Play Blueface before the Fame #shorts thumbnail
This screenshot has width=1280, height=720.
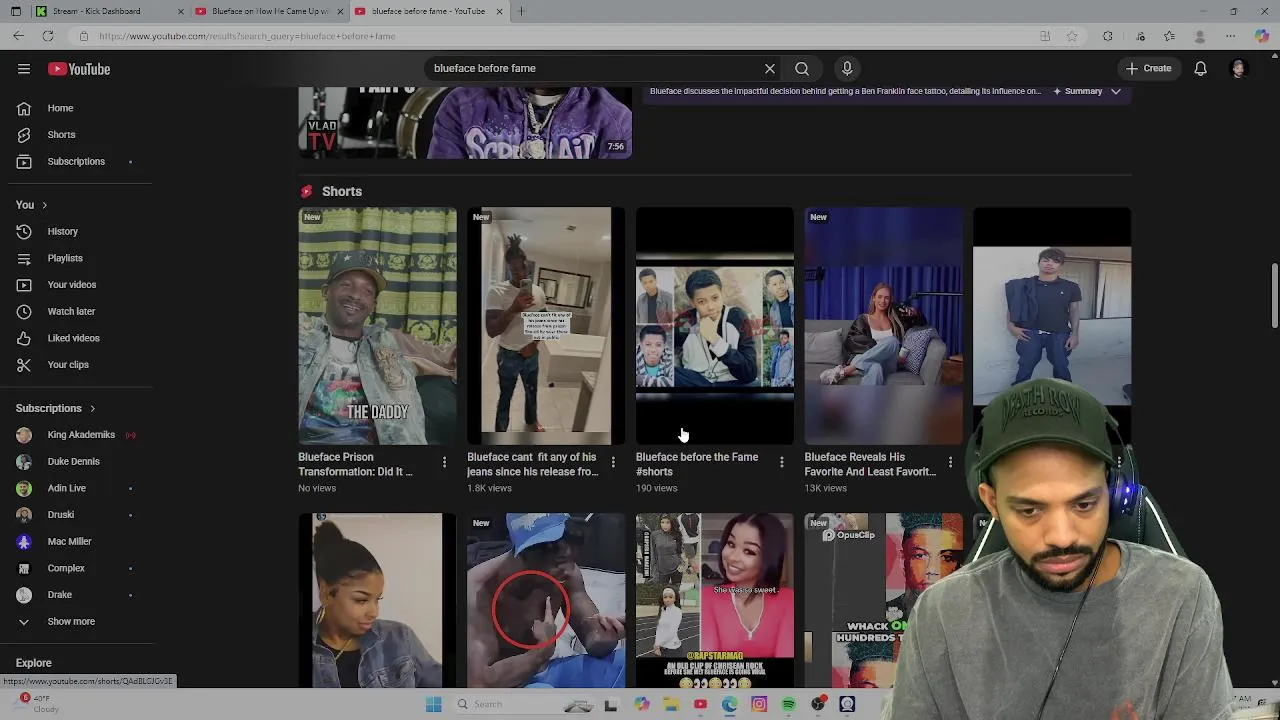[715, 326]
